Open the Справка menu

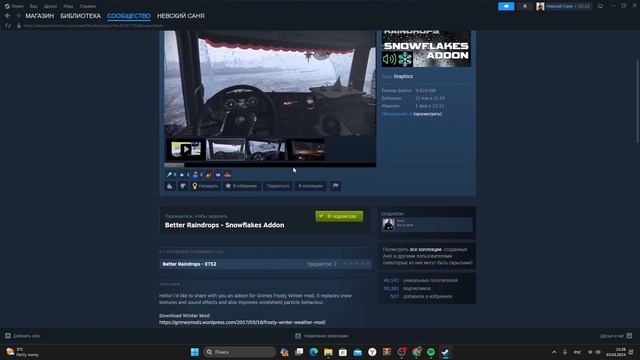[x=87, y=6]
